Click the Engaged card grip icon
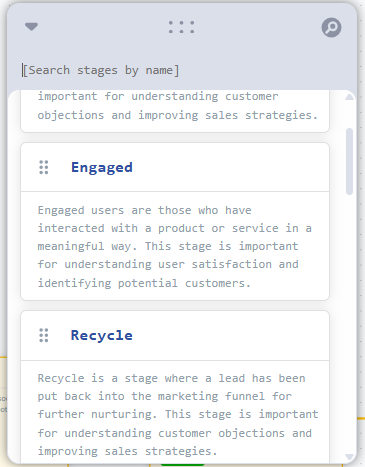 (x=44, y=167)
